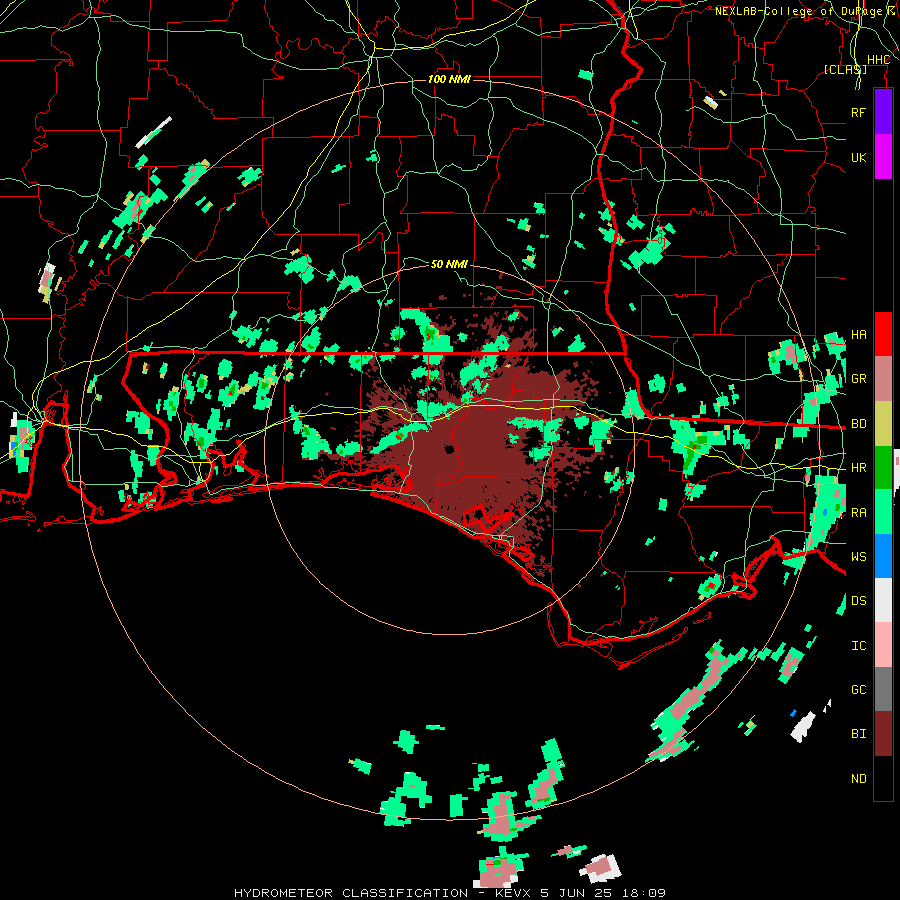Click the BD legend label
Viewport: 900px width, 900px height.
tap(858, 424)
